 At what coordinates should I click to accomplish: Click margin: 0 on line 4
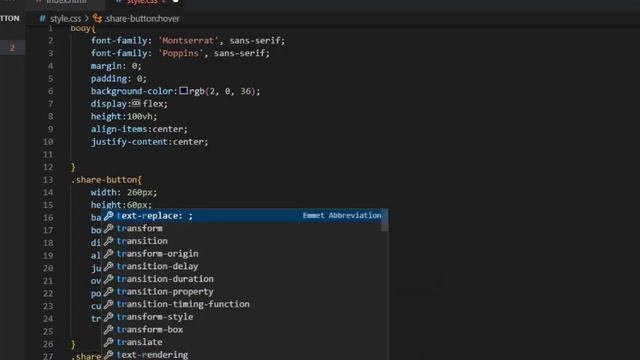(x=116, y=66)
